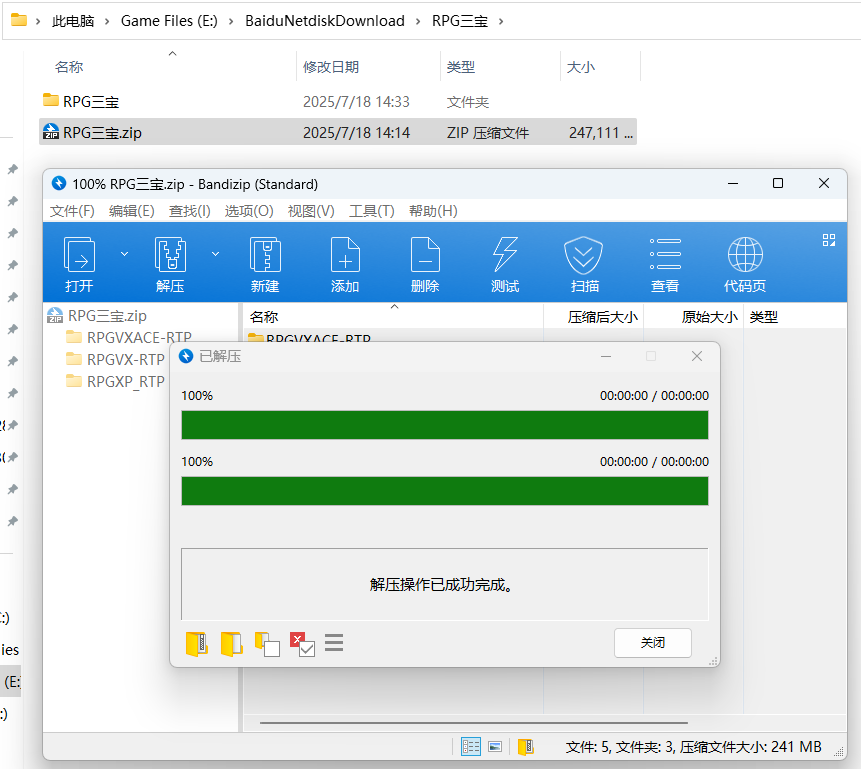861x769 pixels.
Task: Click the red X checkmark icon in the dialog
Action: (302, 644)
